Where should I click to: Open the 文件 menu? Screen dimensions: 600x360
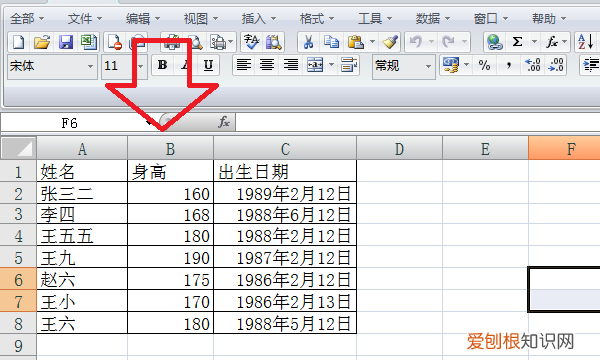[85, 18]
